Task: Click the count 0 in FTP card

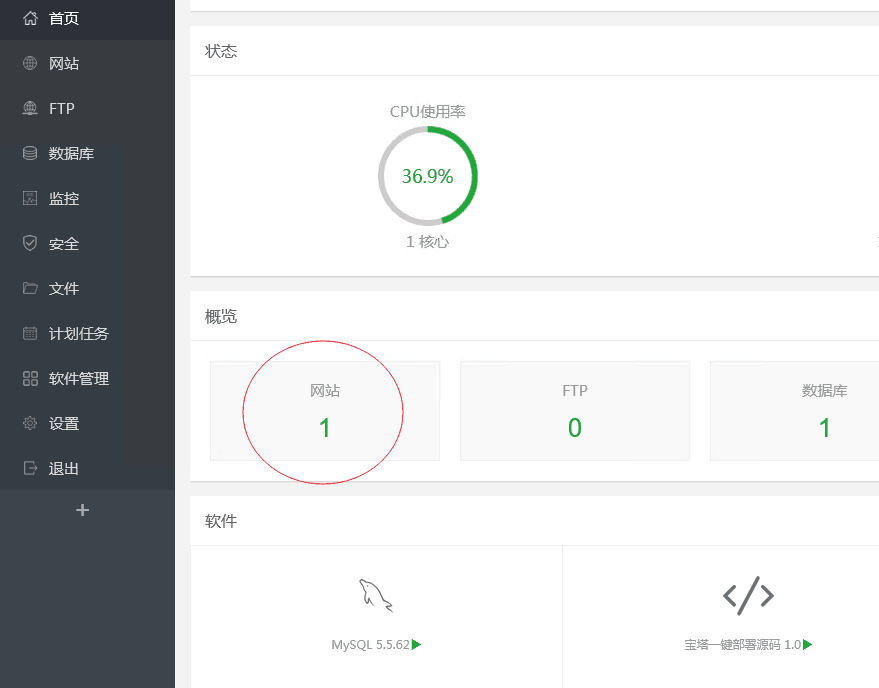Action: 575,428
